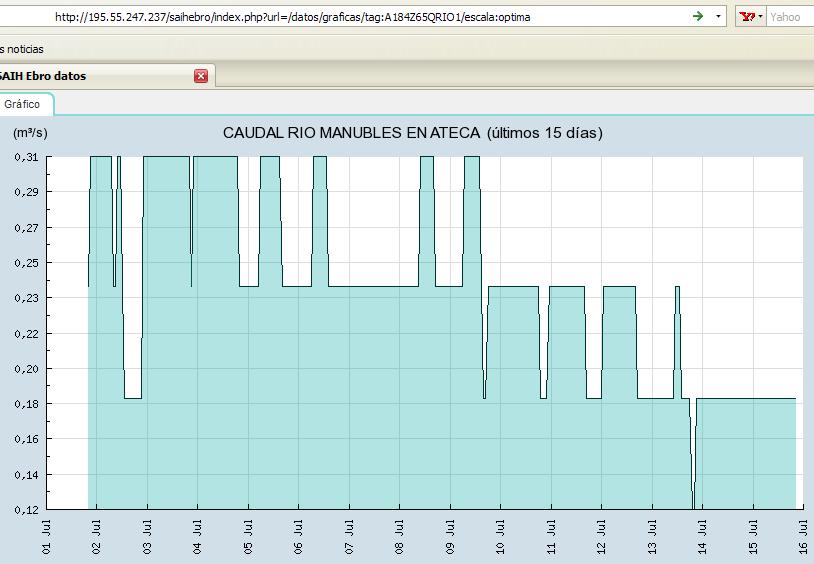Select the 14 Jul date marker on axis

(x=702, y=538)
